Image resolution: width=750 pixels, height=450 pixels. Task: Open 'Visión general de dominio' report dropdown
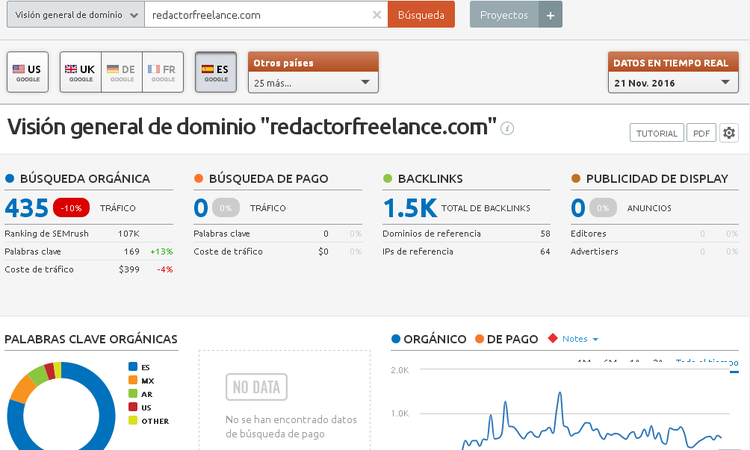76,15
